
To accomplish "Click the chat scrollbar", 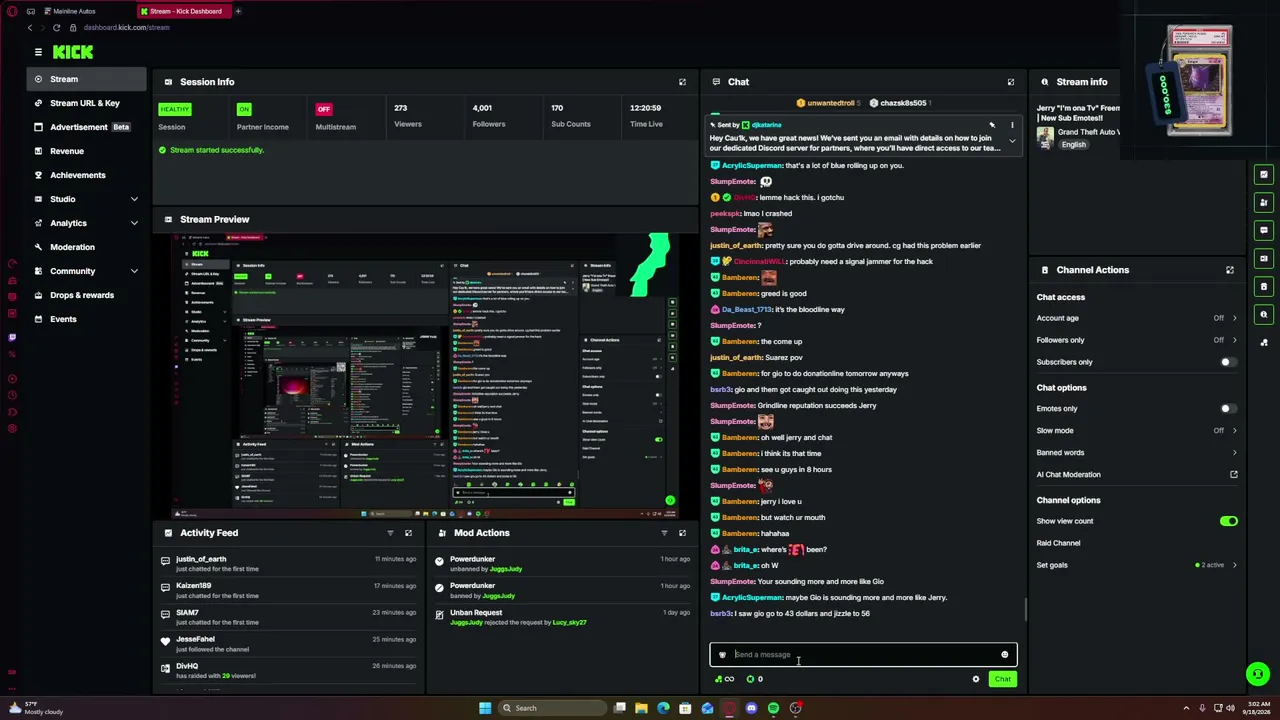I will pos(1025,608).
